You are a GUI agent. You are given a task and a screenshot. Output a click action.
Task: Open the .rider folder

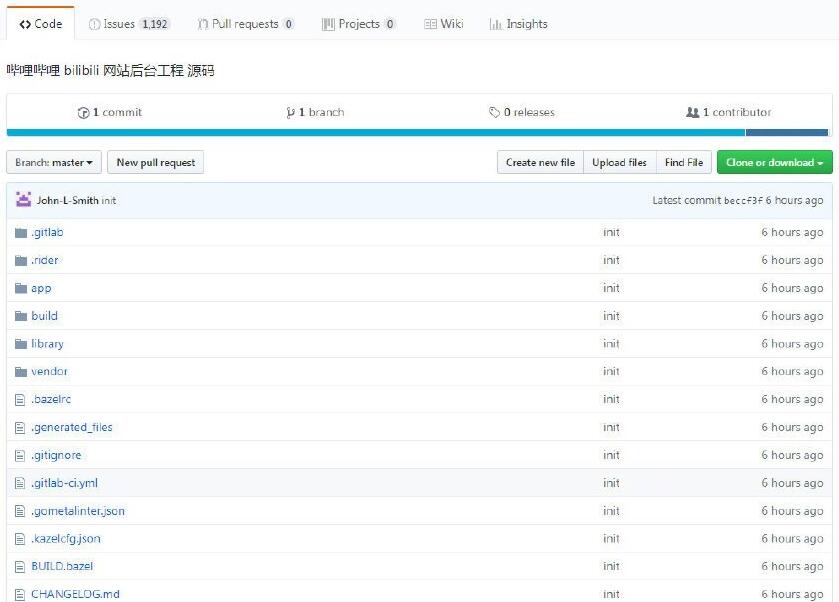44,260
